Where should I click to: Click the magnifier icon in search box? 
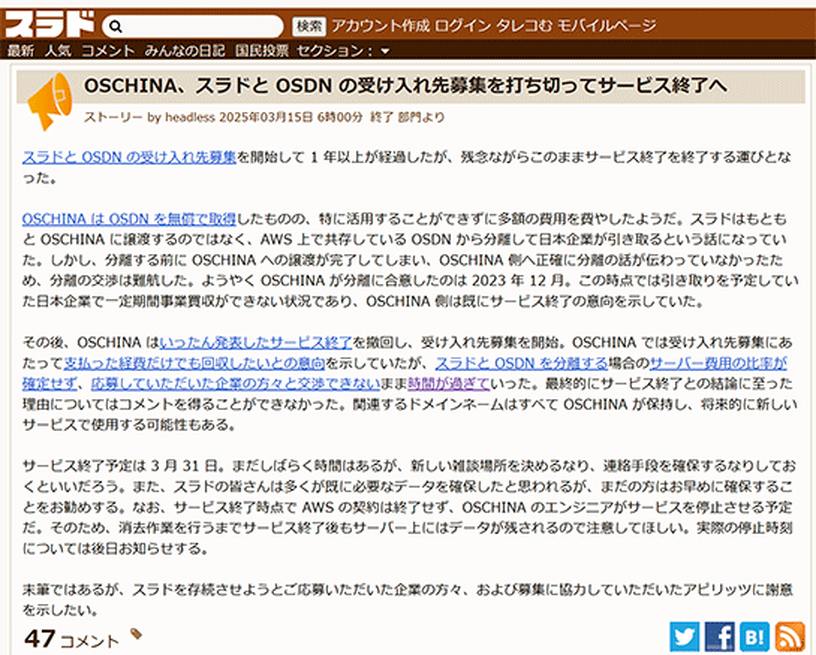point(116,27)
